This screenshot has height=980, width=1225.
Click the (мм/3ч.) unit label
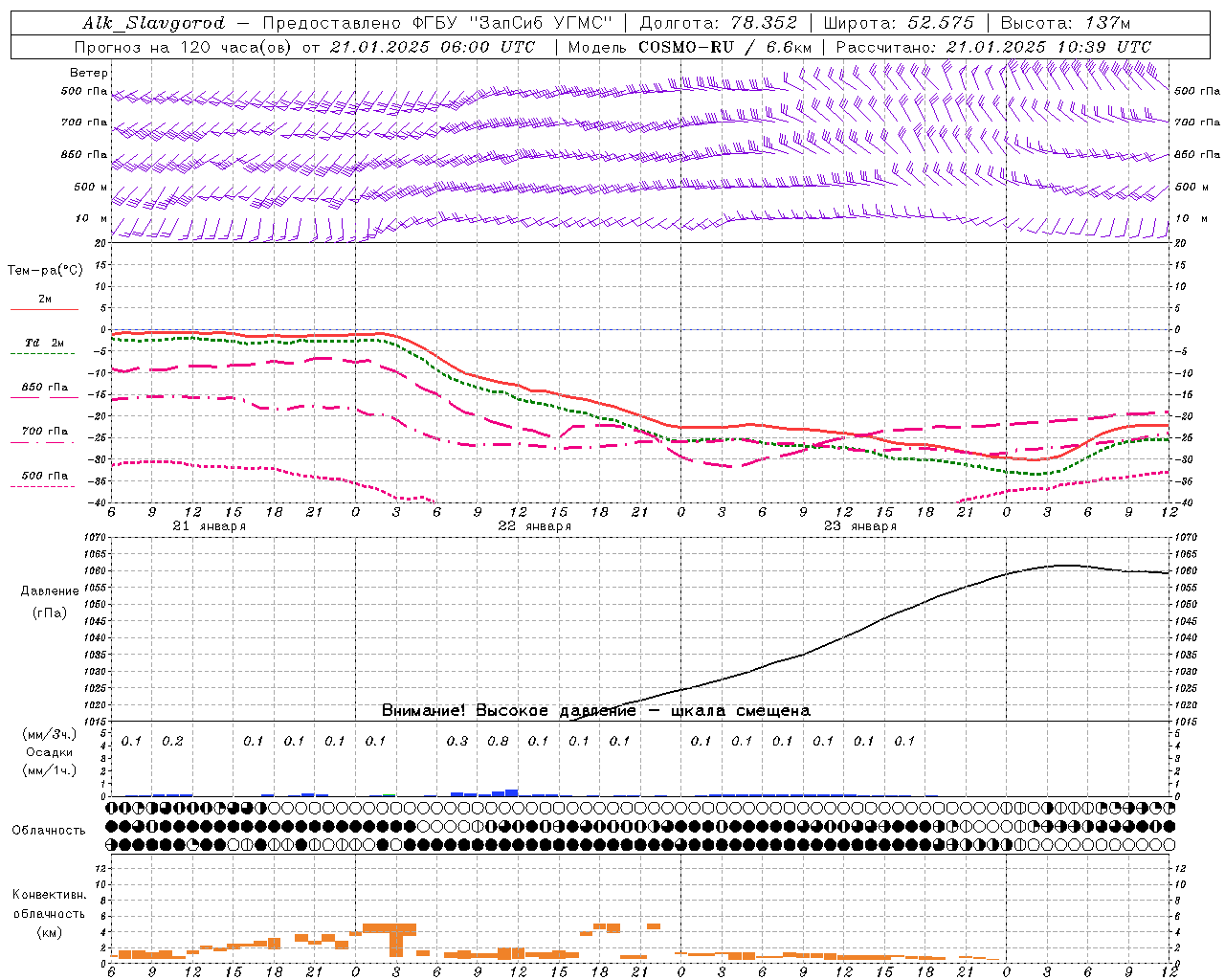pyautogui.click(x=50, y=734)
